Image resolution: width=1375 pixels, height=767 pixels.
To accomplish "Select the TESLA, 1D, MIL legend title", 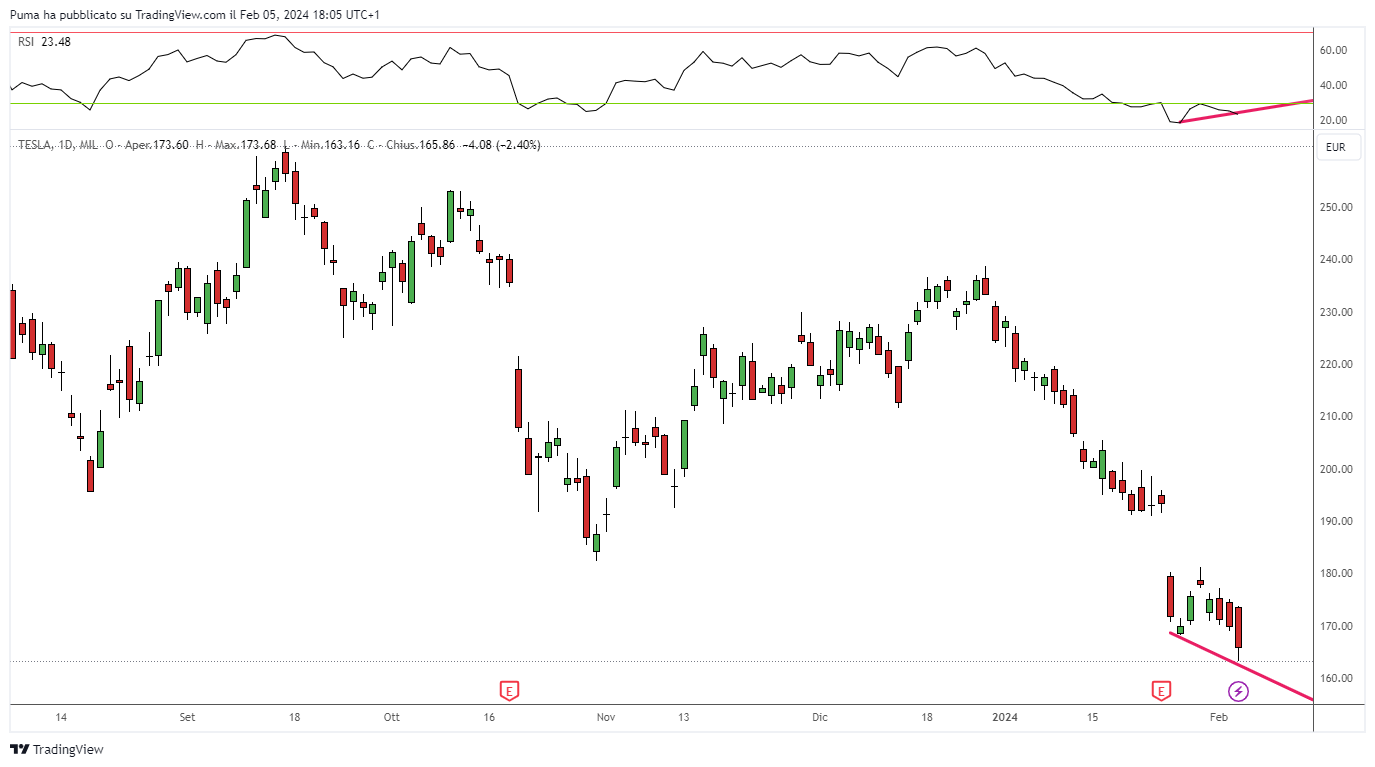I will click(x=58, y=145).
